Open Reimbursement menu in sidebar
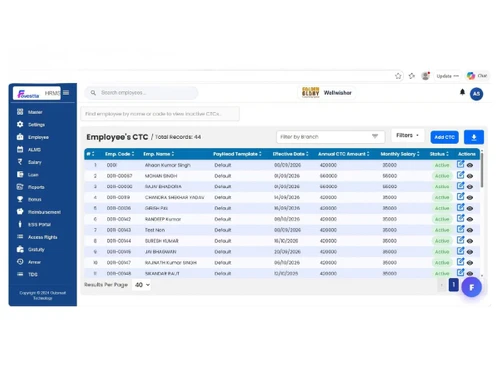The image size is (500, 375). coord(43,212)
